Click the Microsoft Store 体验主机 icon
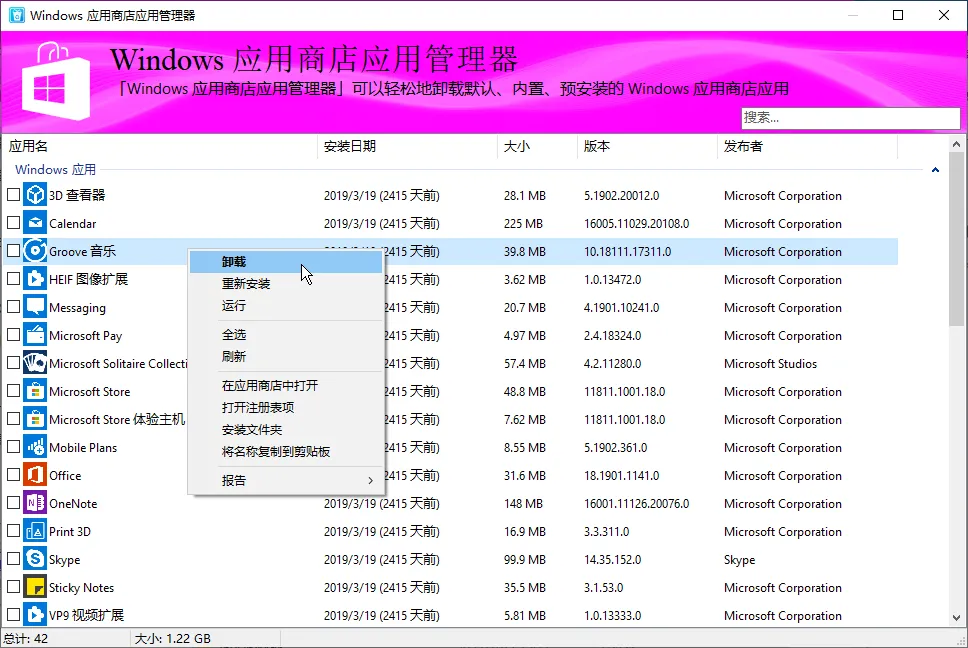 (35, 419)
